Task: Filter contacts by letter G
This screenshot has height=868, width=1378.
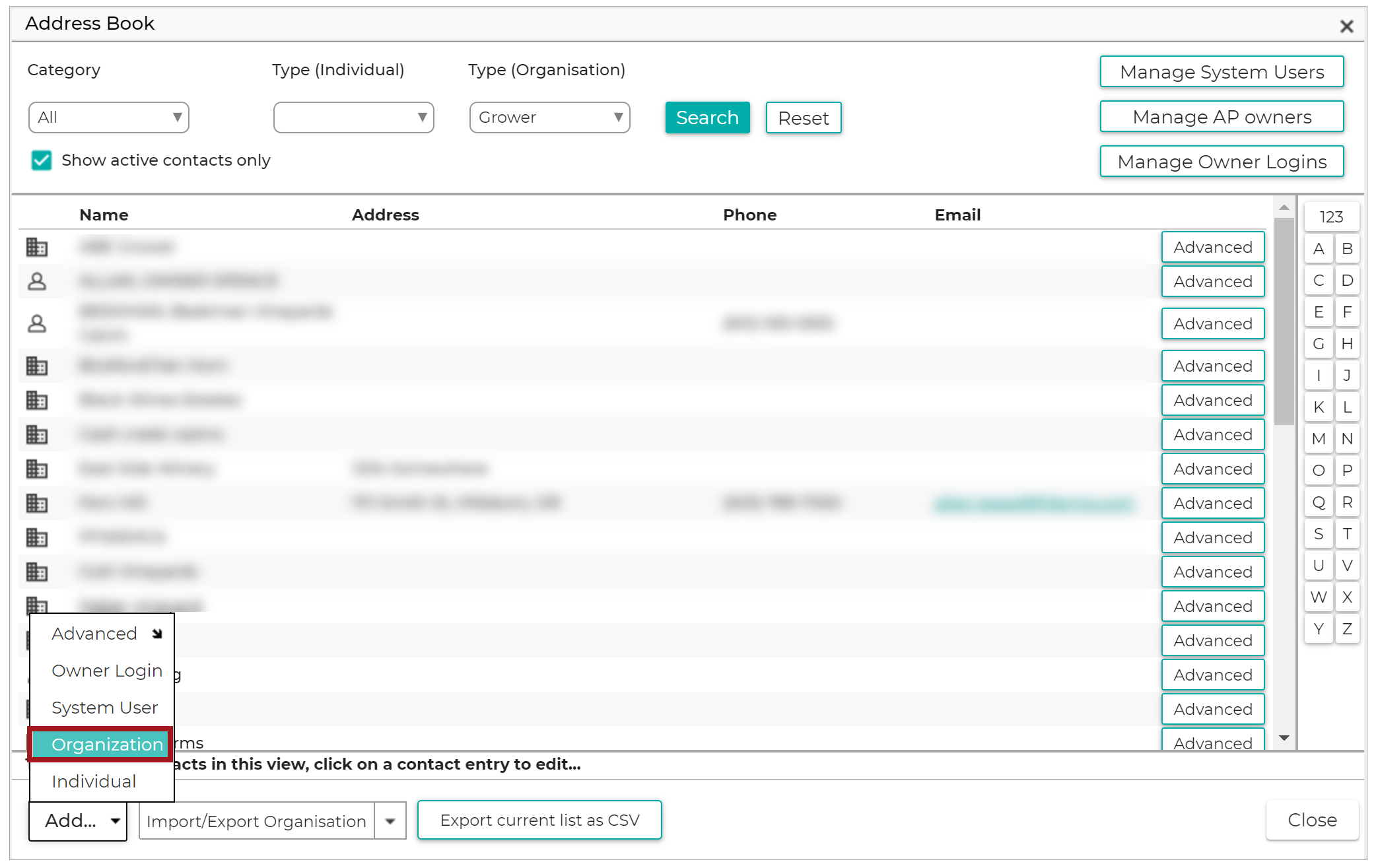Action: tap(1319, 344)
